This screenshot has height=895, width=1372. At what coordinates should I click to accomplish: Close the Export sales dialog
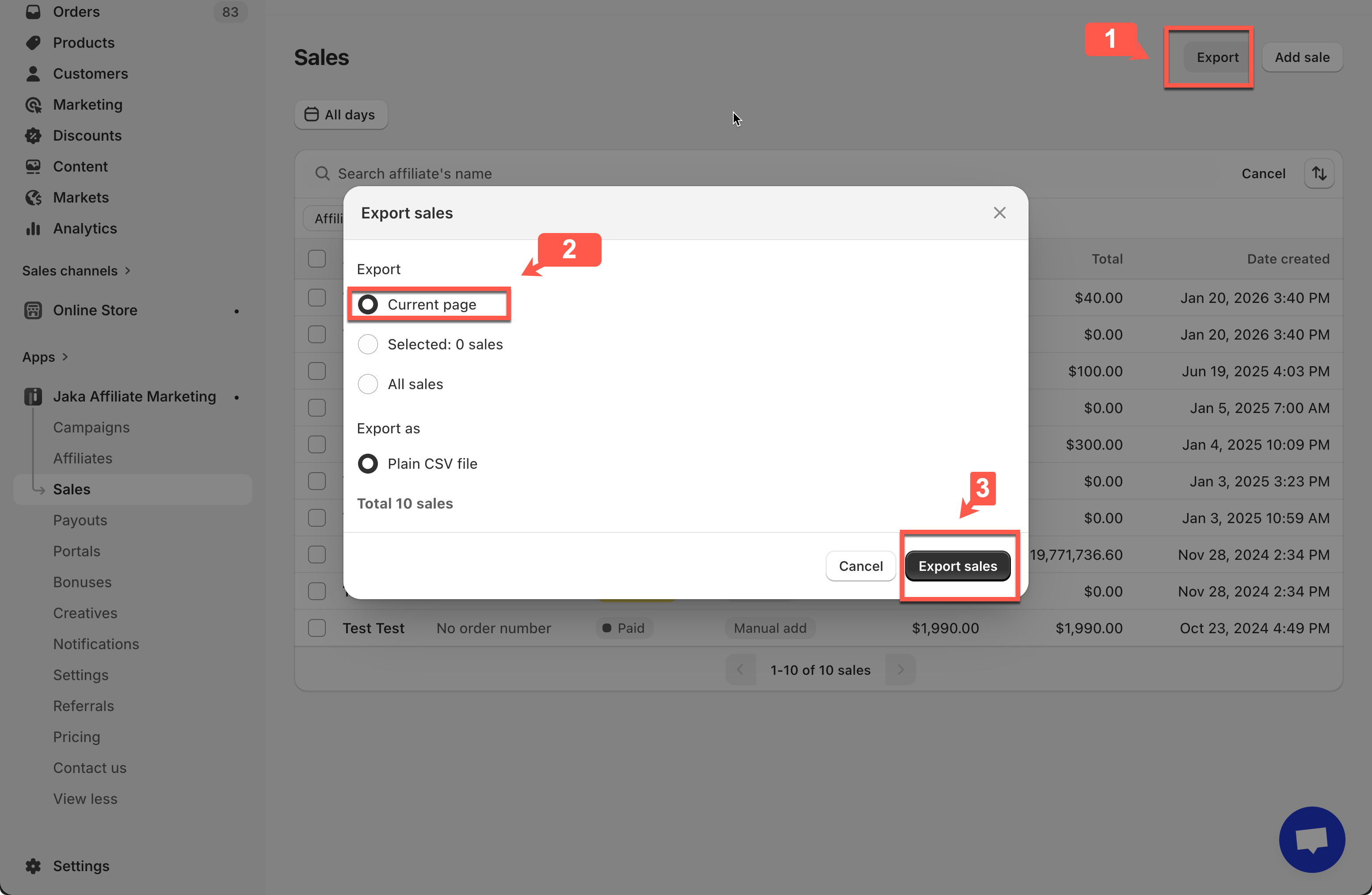[x=999, y=213]
